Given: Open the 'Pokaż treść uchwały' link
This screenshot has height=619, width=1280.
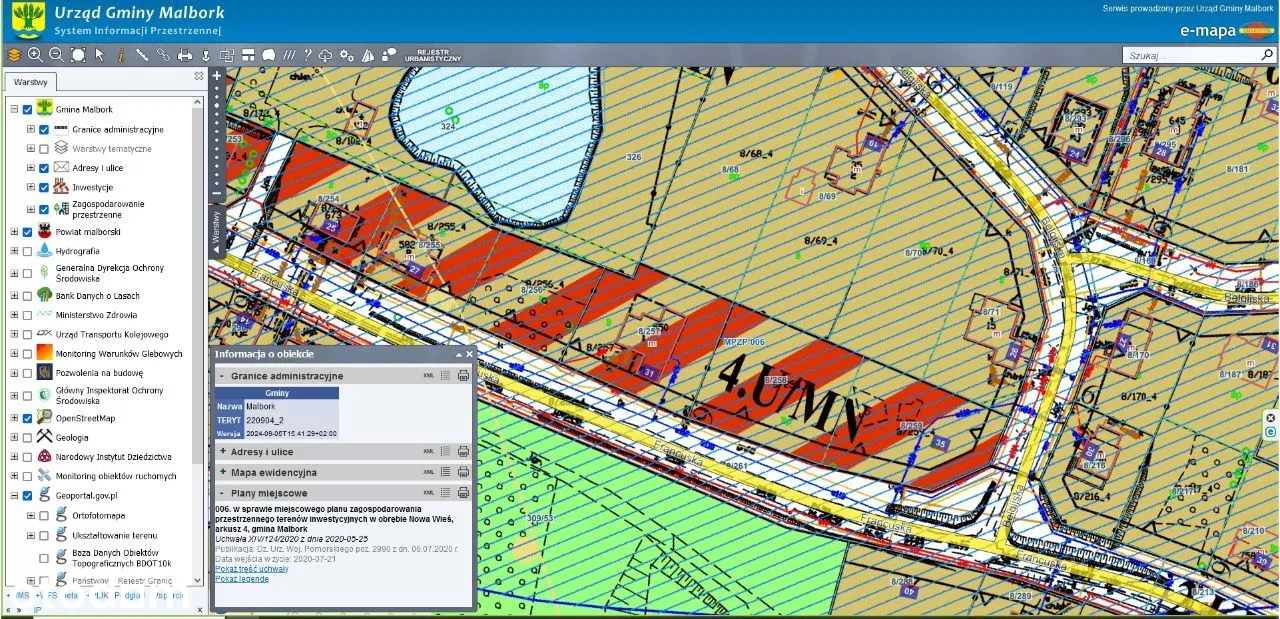Looking at the screenshot, I should [251, 569].
